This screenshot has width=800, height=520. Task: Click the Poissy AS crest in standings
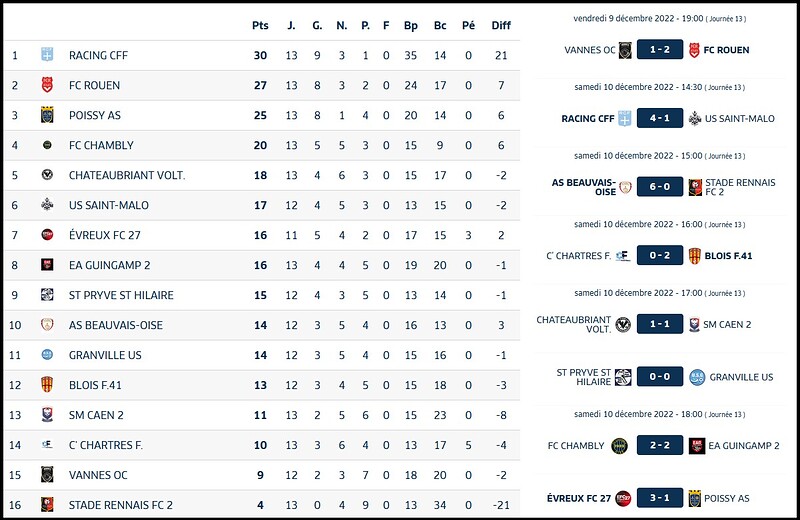click(47, 115)
